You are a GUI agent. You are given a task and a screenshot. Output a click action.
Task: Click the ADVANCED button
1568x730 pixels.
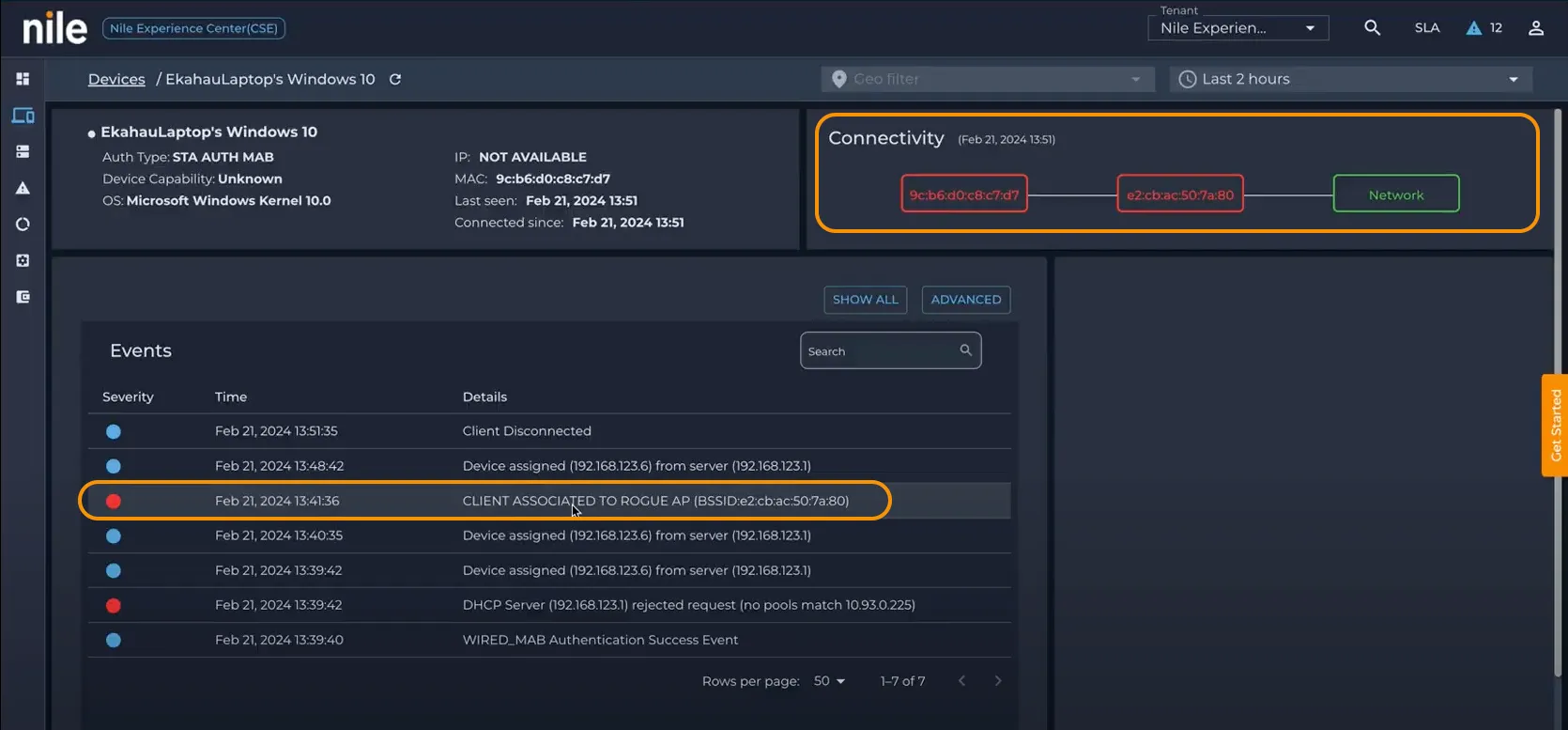[966, 300]
